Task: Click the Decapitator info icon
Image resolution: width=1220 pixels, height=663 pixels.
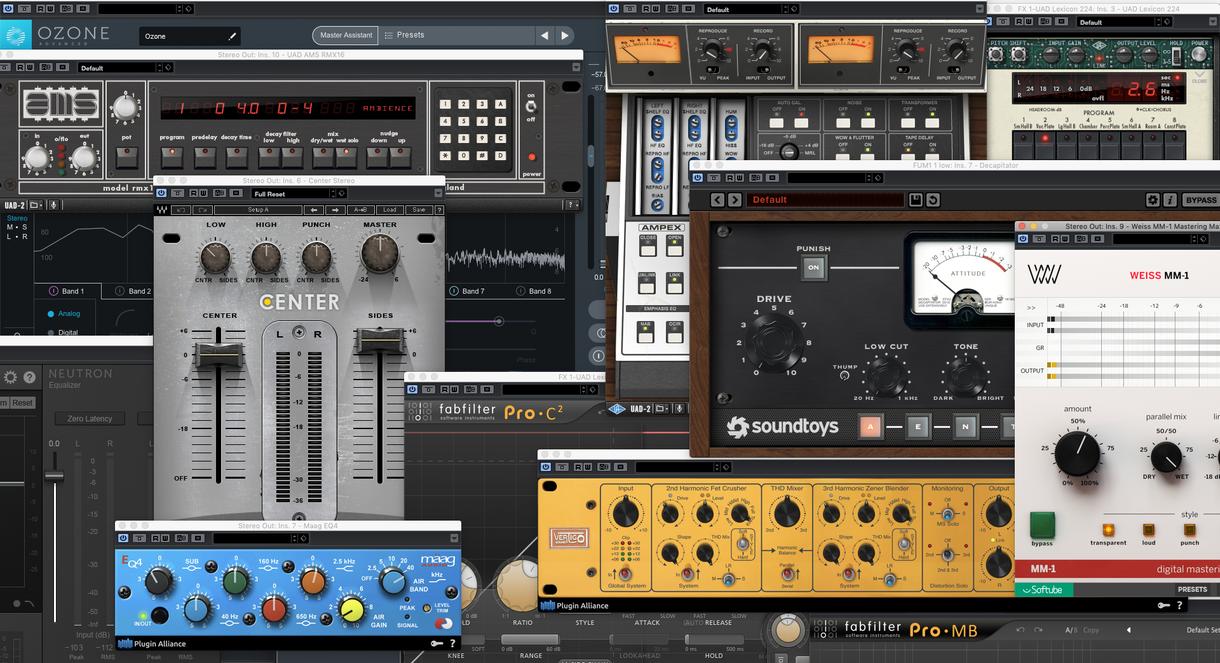Action: 1170,200
